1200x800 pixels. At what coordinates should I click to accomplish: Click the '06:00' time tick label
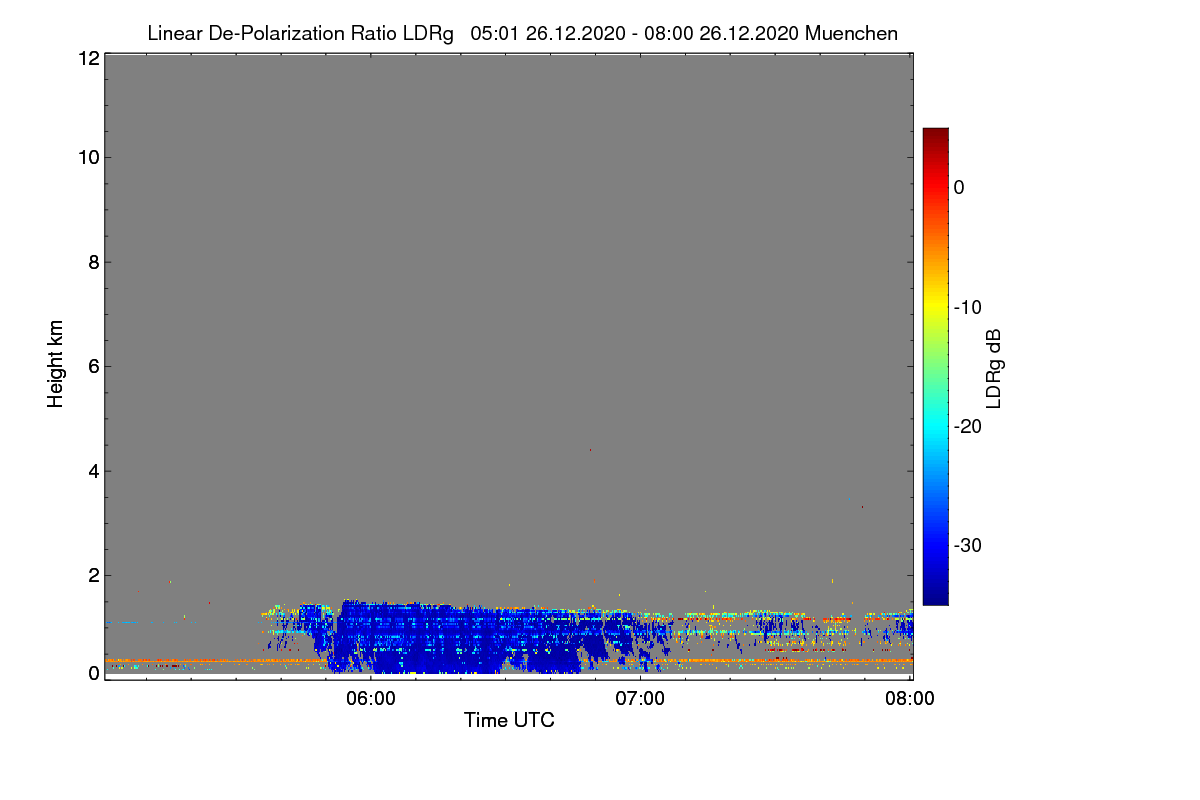click(x=370, y=699)
